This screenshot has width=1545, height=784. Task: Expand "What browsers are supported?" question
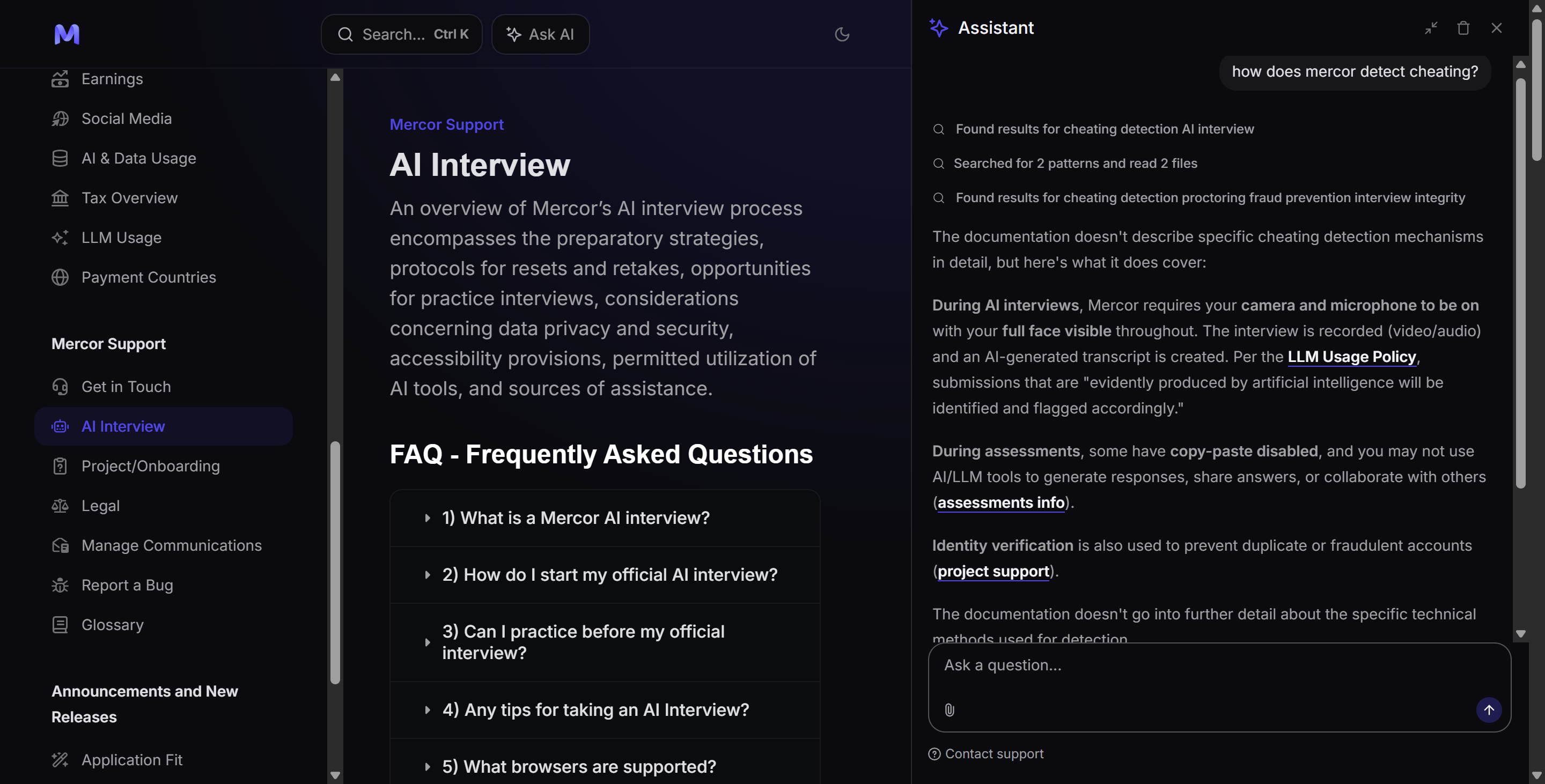click(x=579, y=767)
